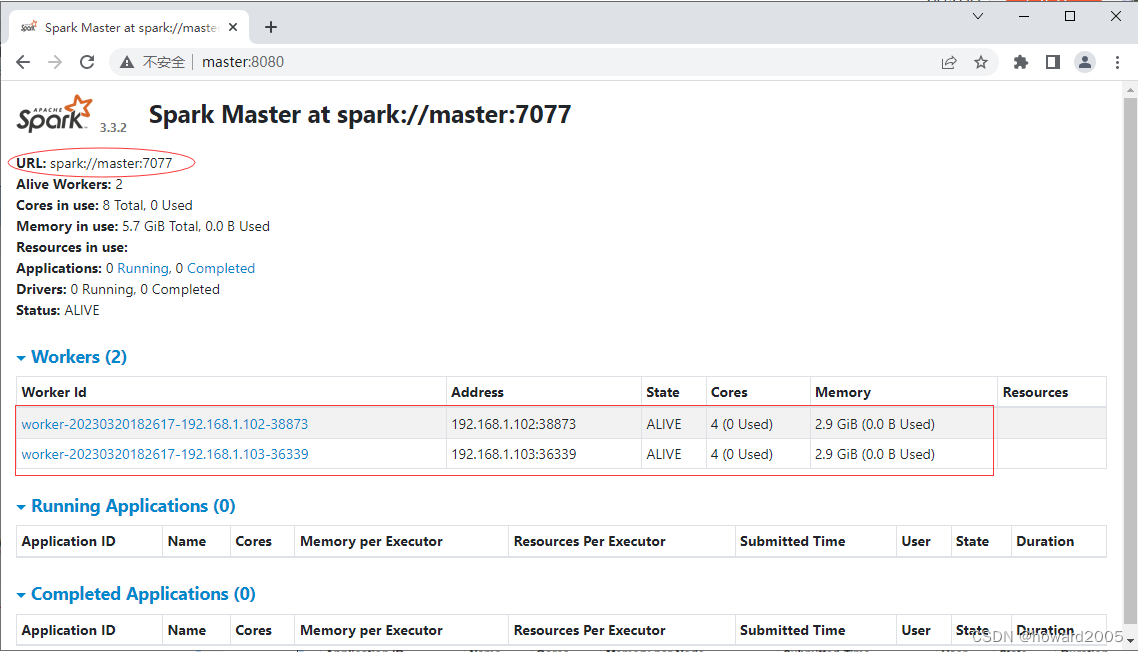Click the Apache Spark logo

pyautogui.click(x=55, y=114)
